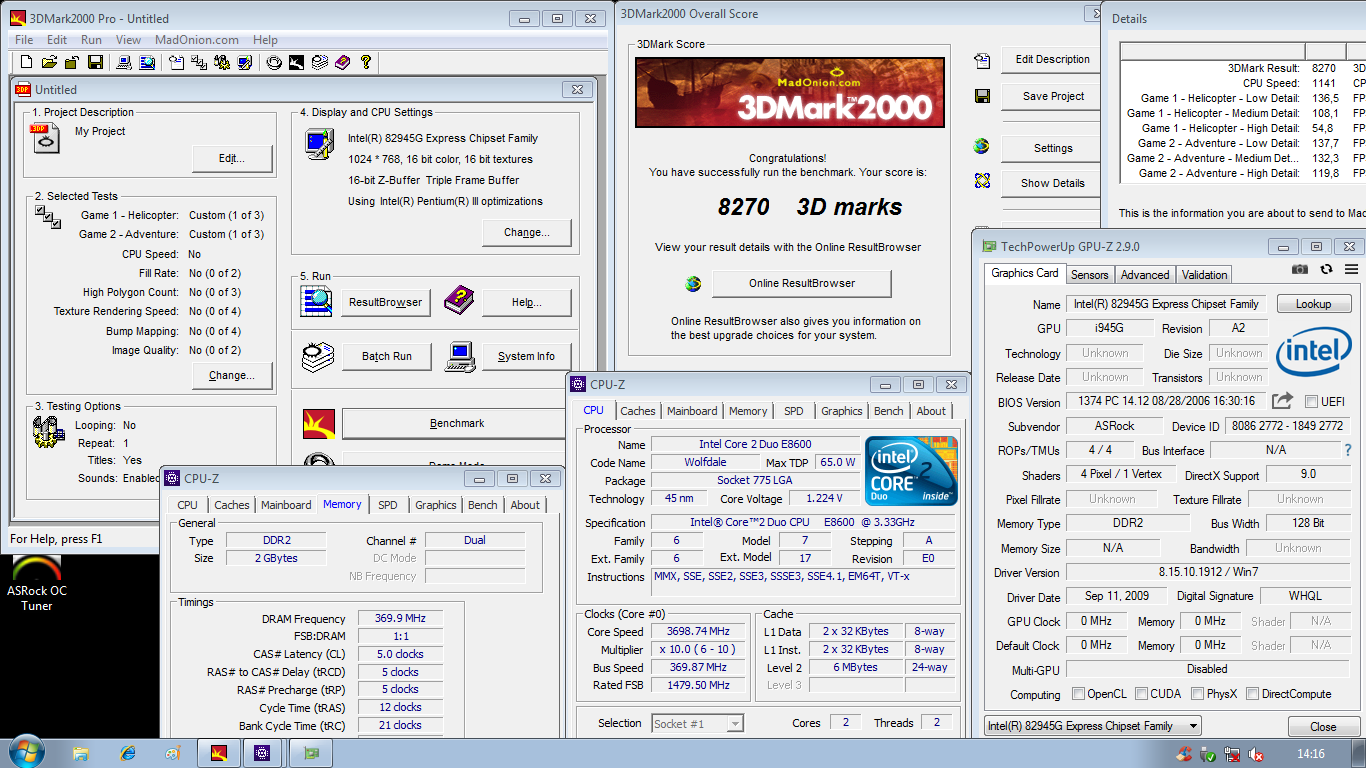Click the Save floppy disk toolbar icon
The height and width of the screenshot is (768, 1366).
coord(95,62)
